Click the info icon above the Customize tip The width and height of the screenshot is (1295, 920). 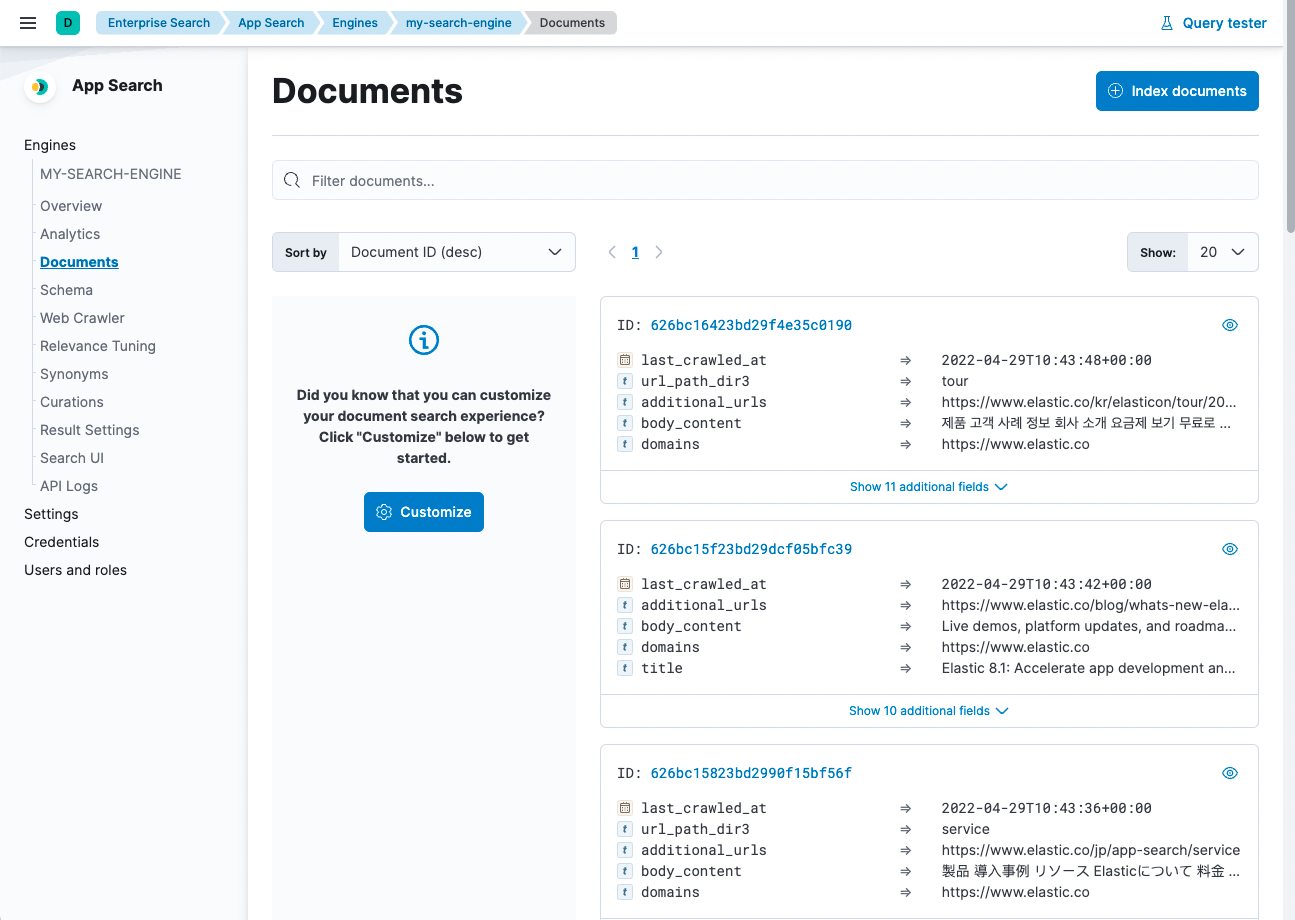tap(423, 340)
